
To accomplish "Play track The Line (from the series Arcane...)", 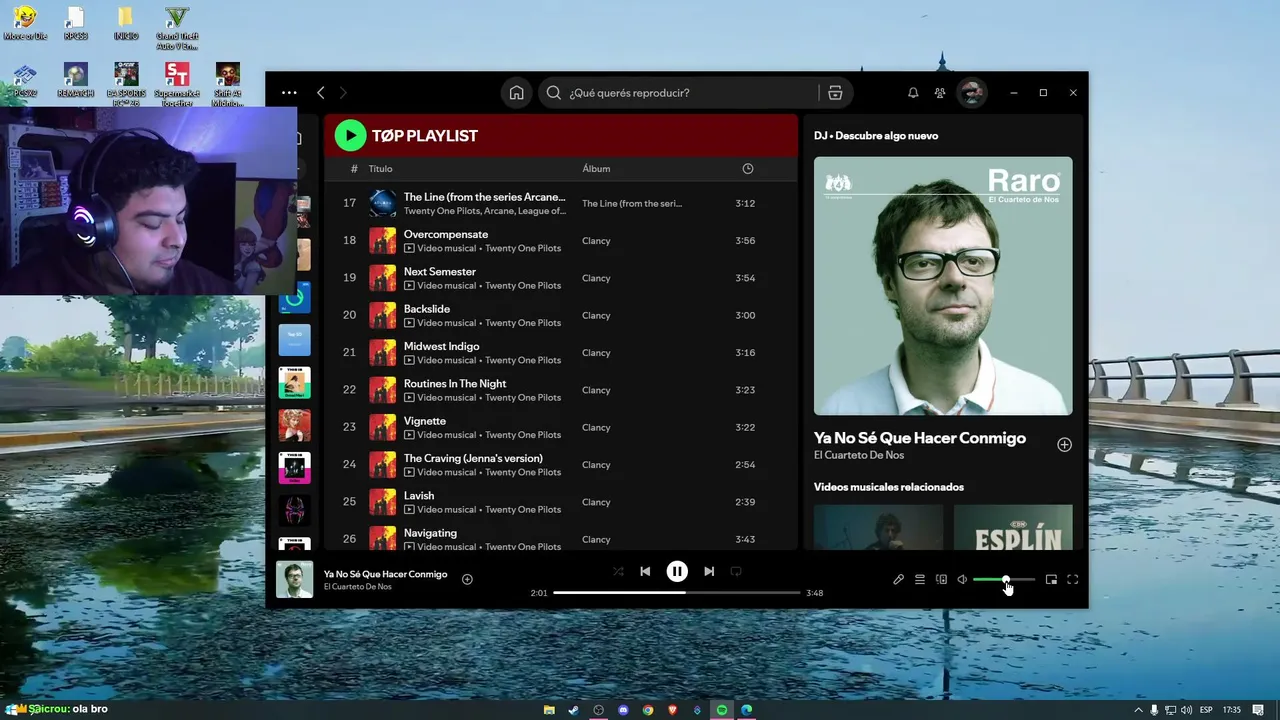I will point(484,197).
